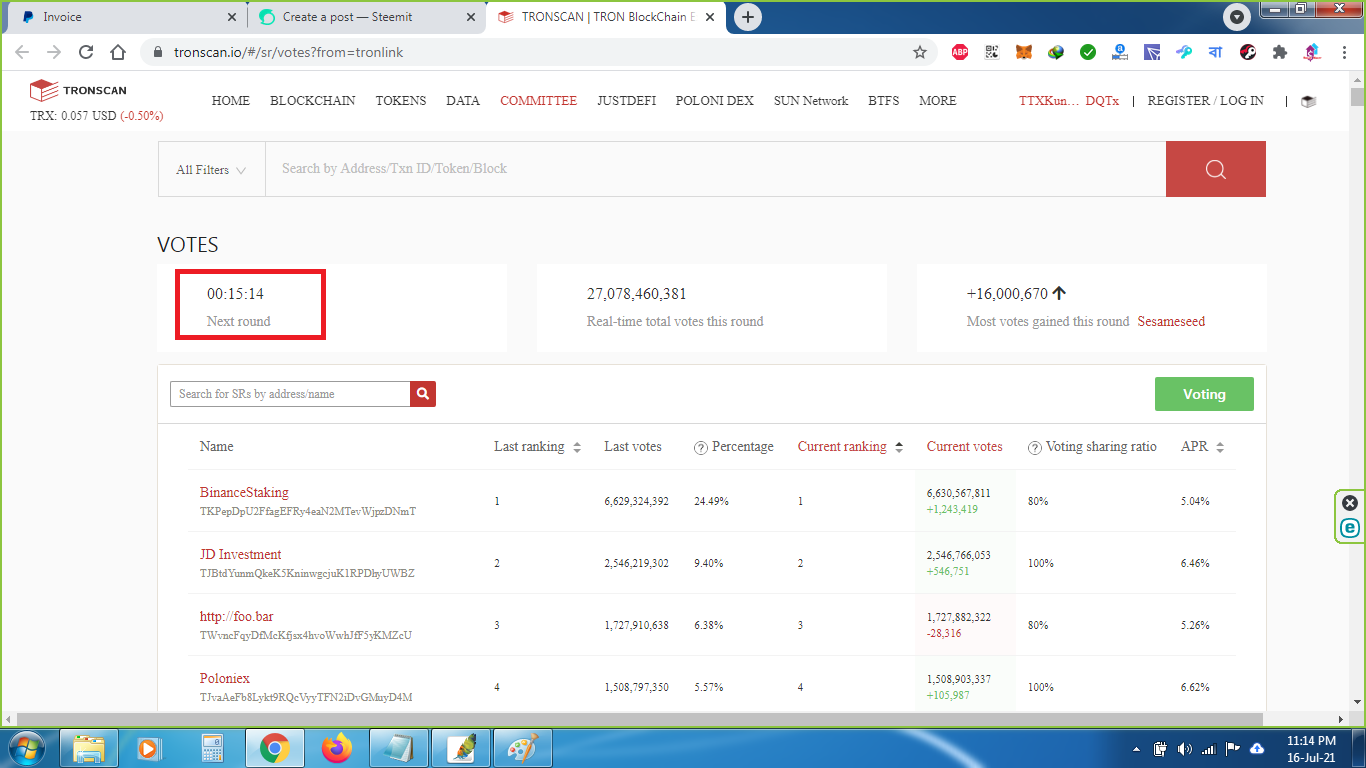This screenshot has height=768, width=1366.
Task: Sort the table by APR
Action: pos(1220,448)
